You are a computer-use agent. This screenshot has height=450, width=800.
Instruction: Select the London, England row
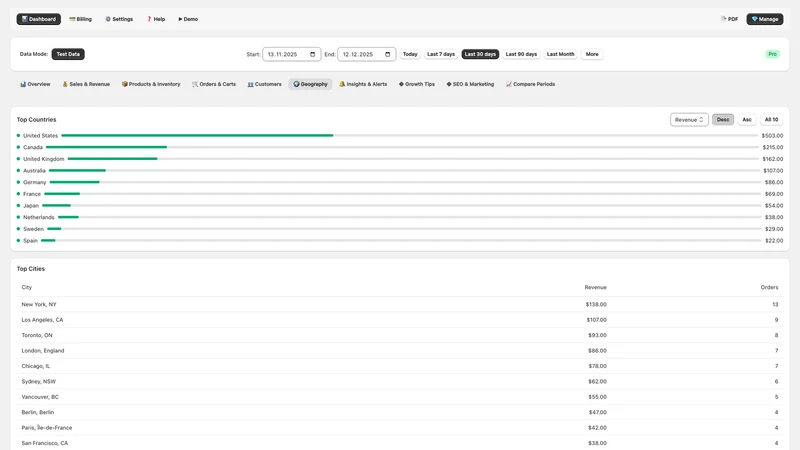400,351
